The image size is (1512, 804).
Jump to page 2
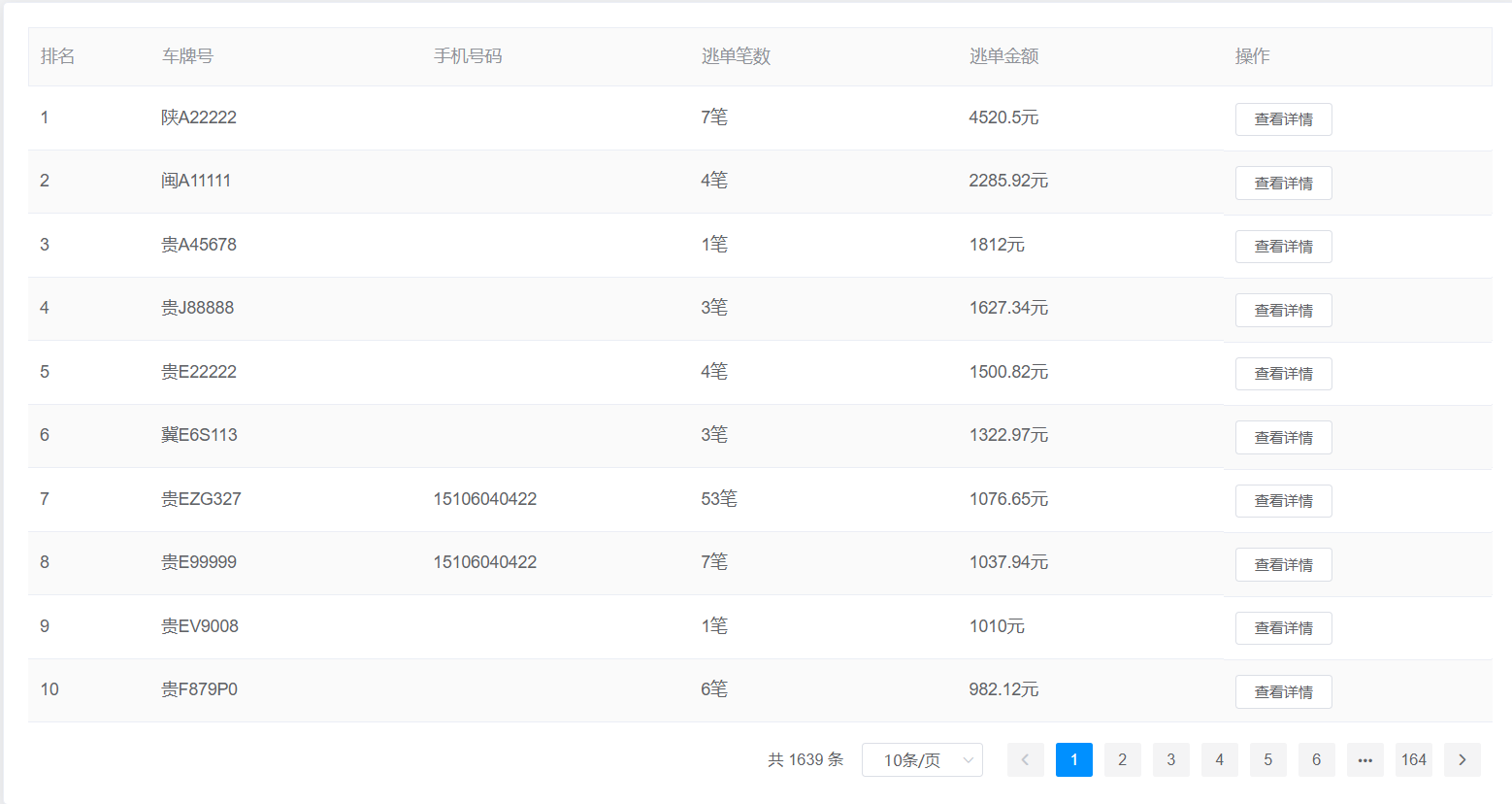(x=1122, y=759)
